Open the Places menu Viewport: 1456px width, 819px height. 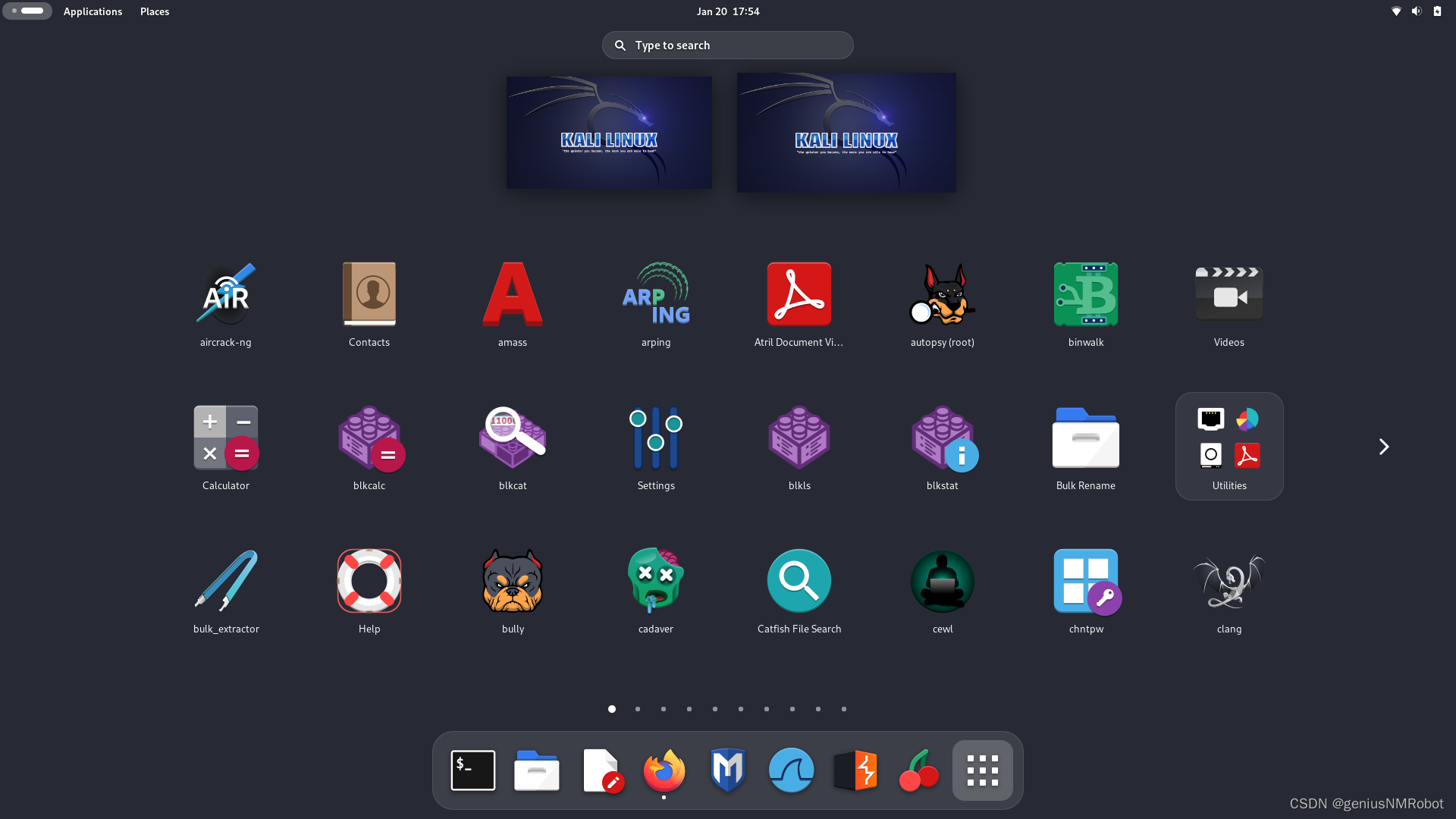(154, 11)
